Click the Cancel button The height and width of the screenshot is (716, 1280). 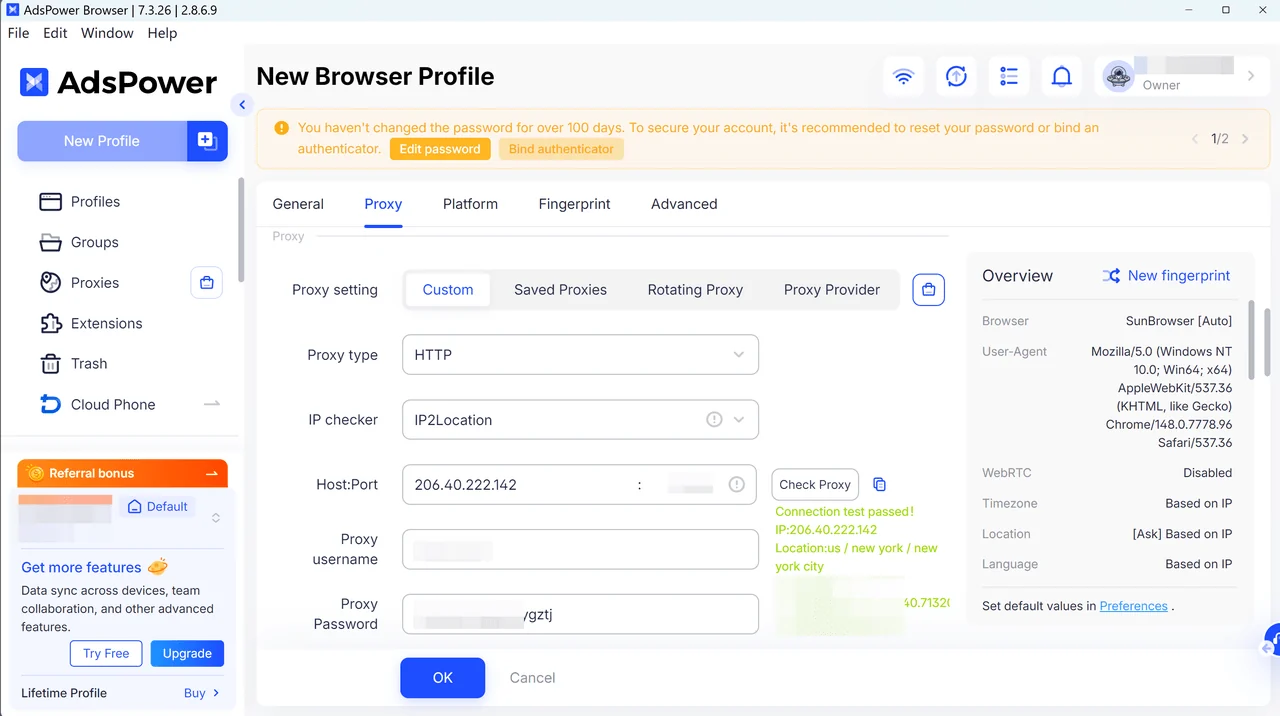[532, 678]
